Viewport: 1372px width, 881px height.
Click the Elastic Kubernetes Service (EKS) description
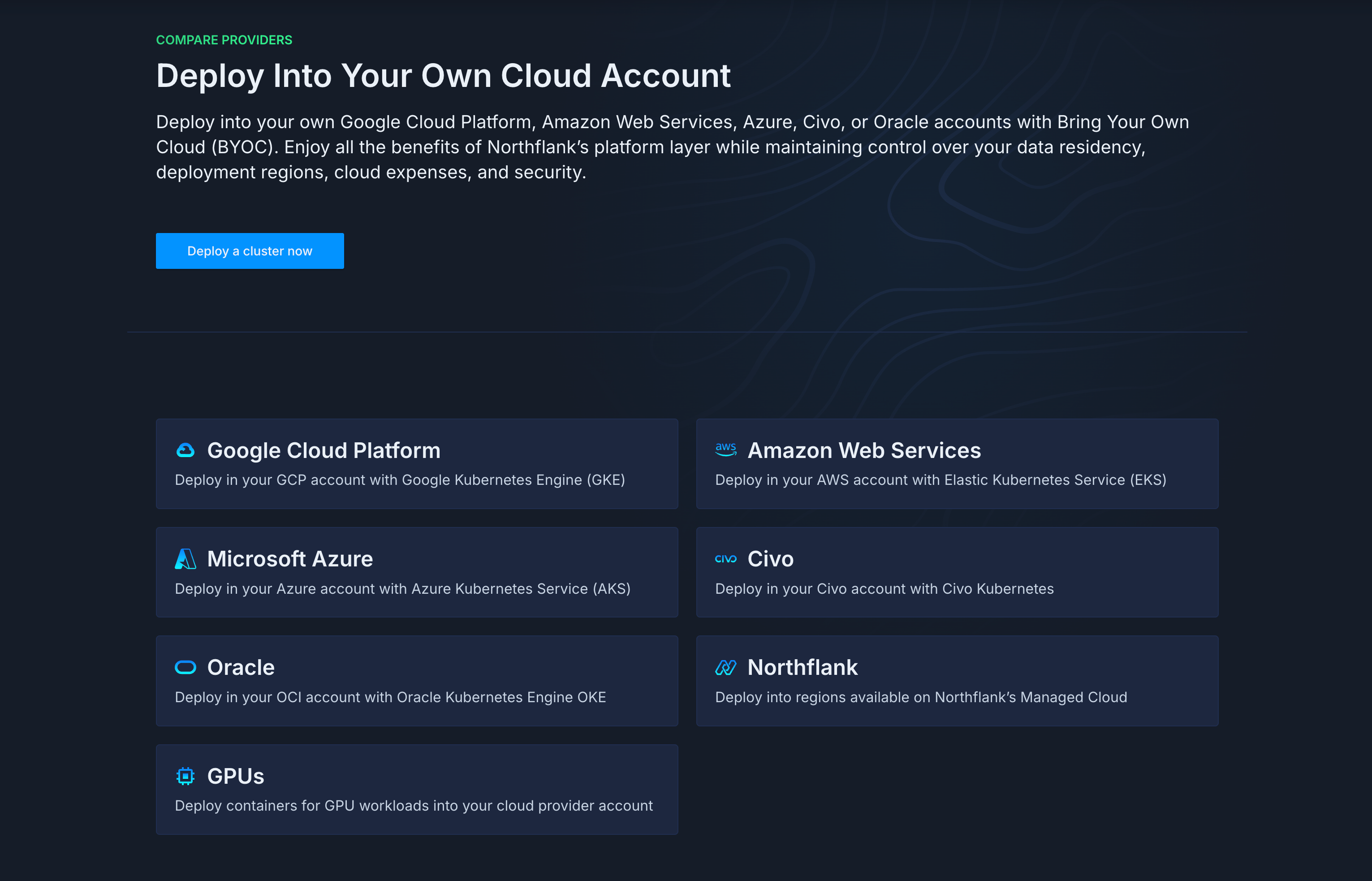941,480
